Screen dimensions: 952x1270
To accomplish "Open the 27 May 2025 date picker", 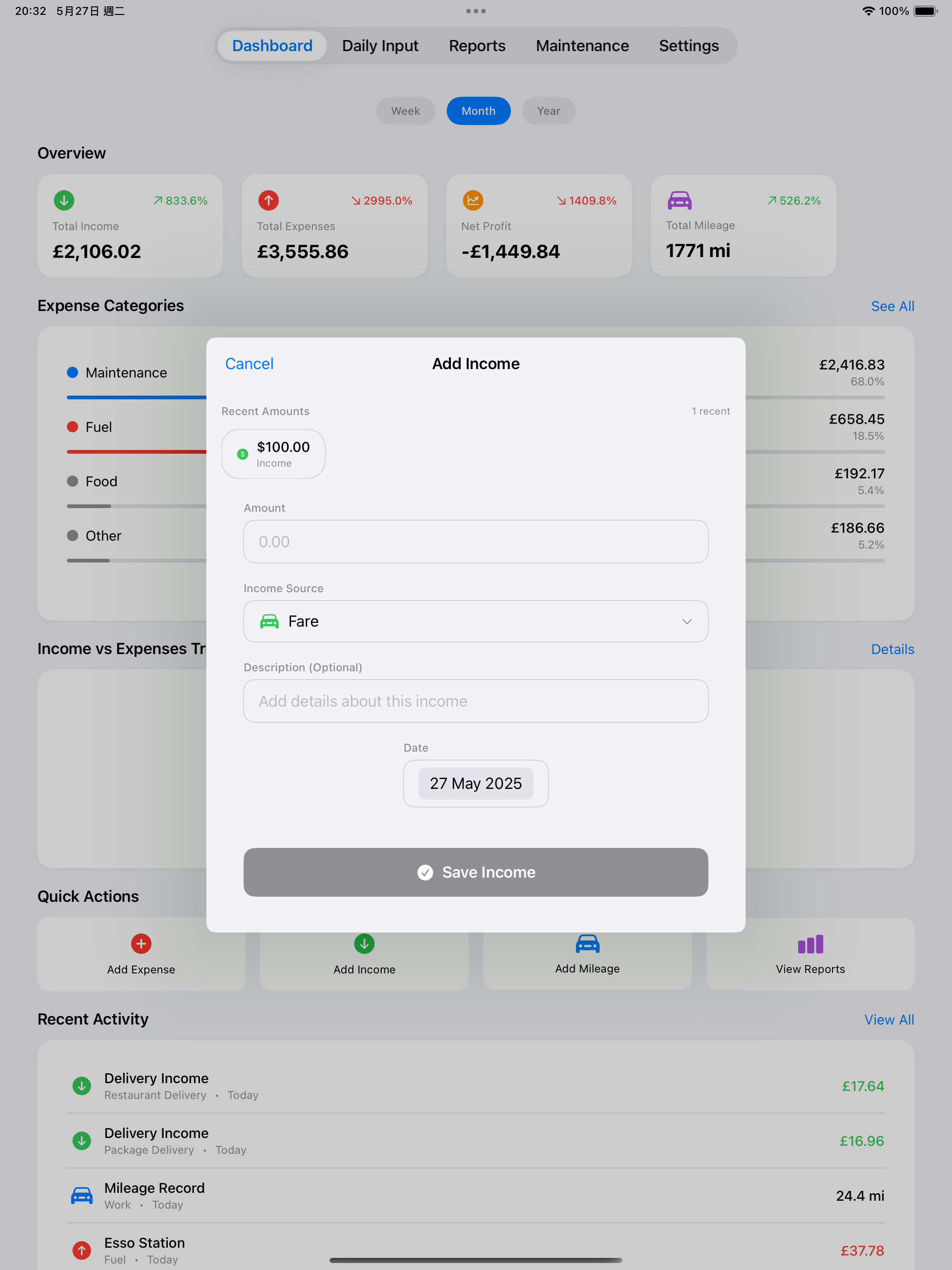I will [476, 783].
